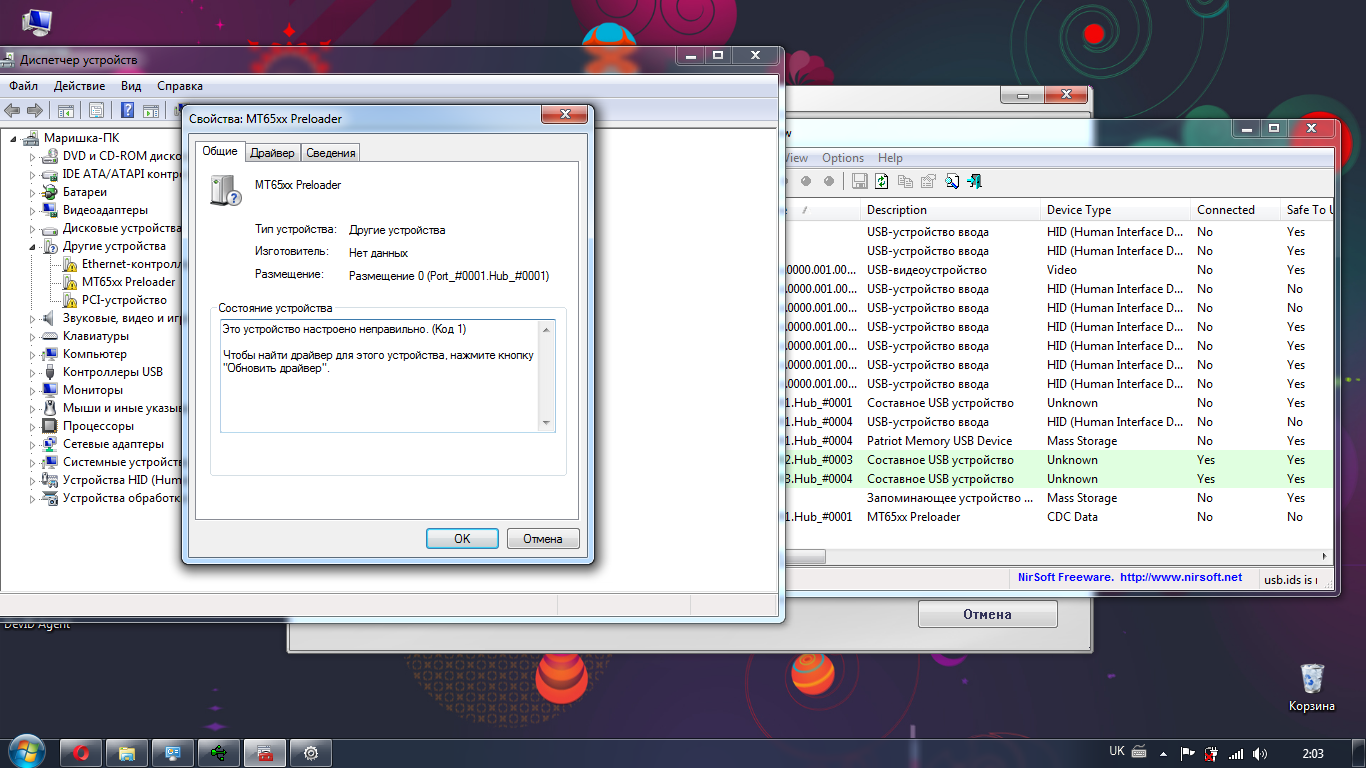This screenshot has width=1366, height=768.
Task: Click the Find magnifier icon in USBDeview toolbar
Action: [951, 181]
